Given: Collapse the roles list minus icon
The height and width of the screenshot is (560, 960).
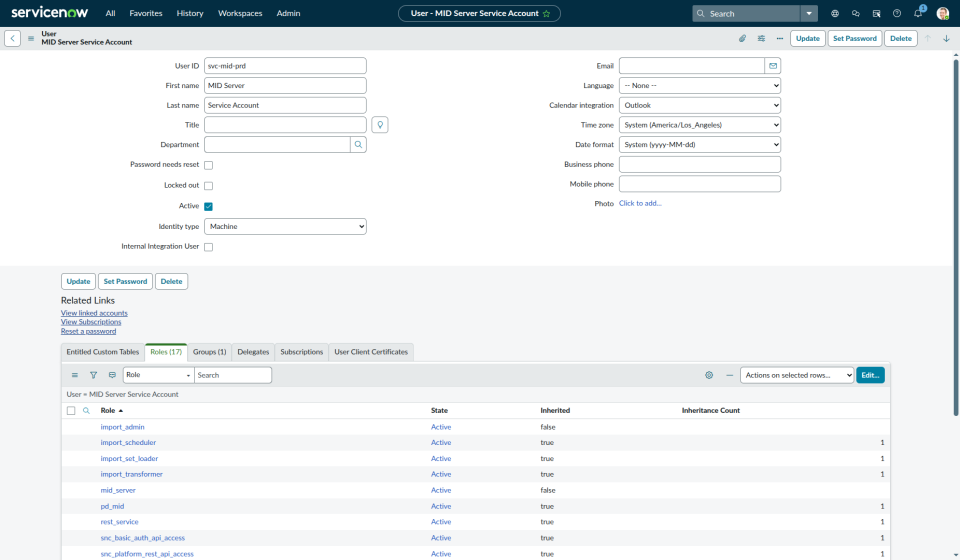Looking at the screenshot, I should [x=729, y=375].
